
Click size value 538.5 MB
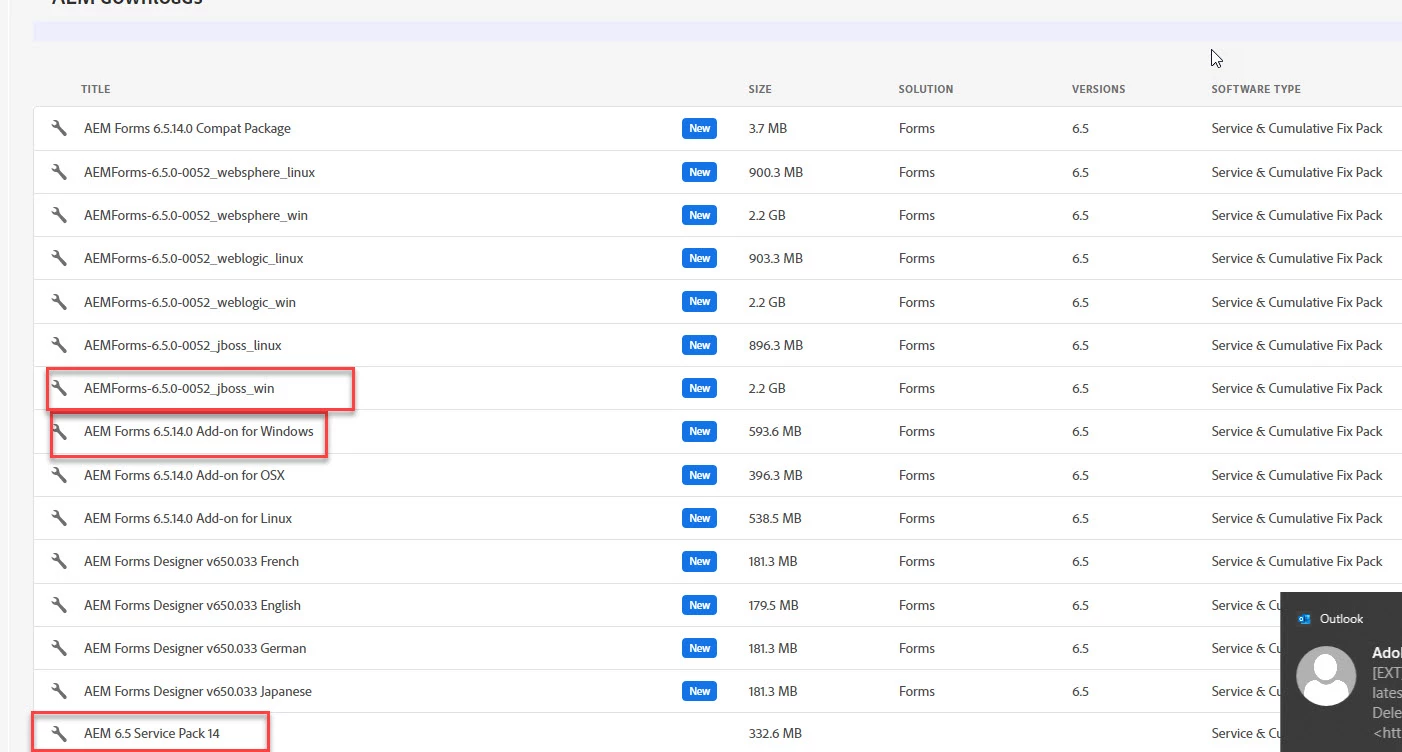point(775,518)
